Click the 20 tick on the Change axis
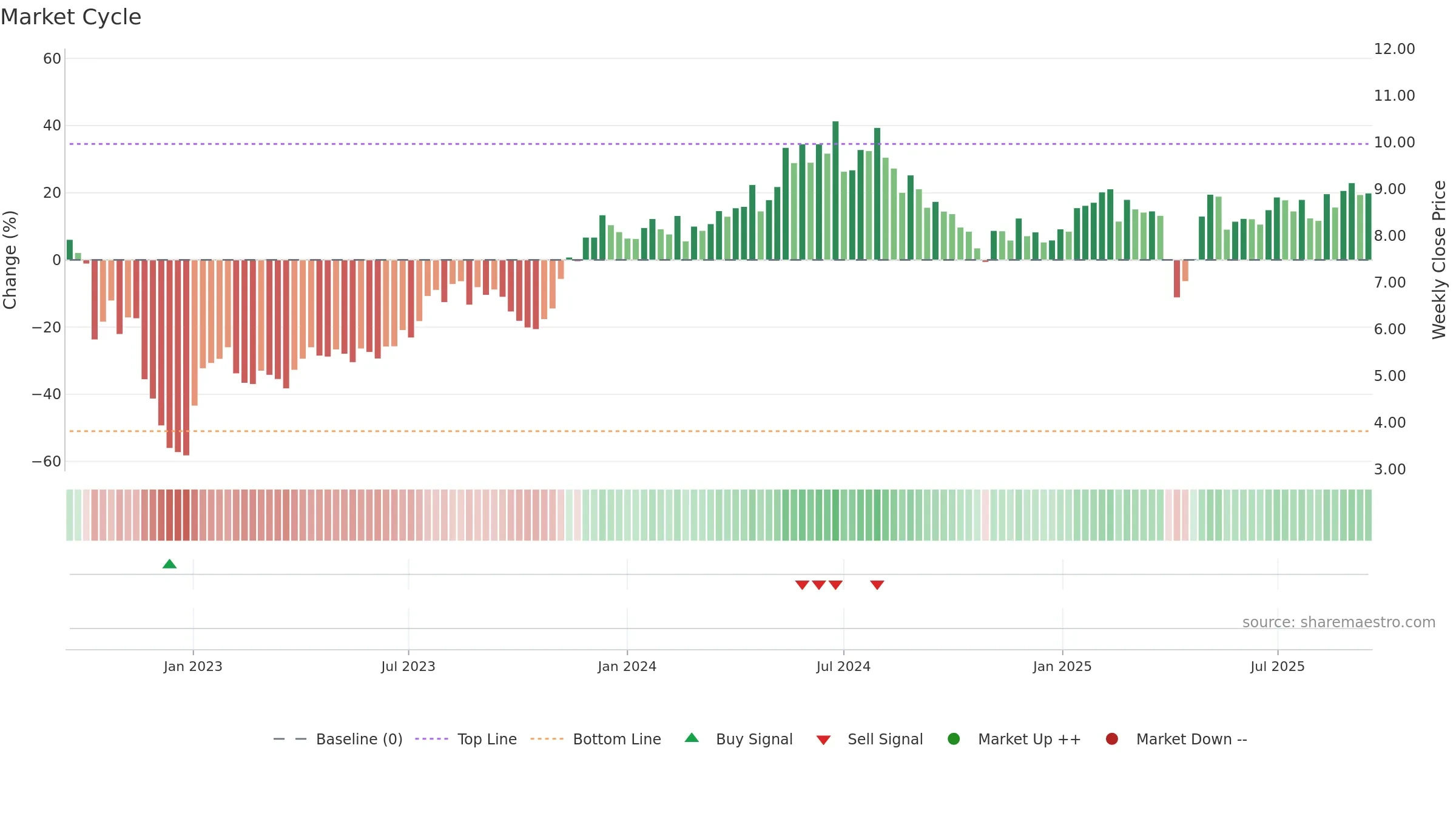 click(x=52, y=193)
